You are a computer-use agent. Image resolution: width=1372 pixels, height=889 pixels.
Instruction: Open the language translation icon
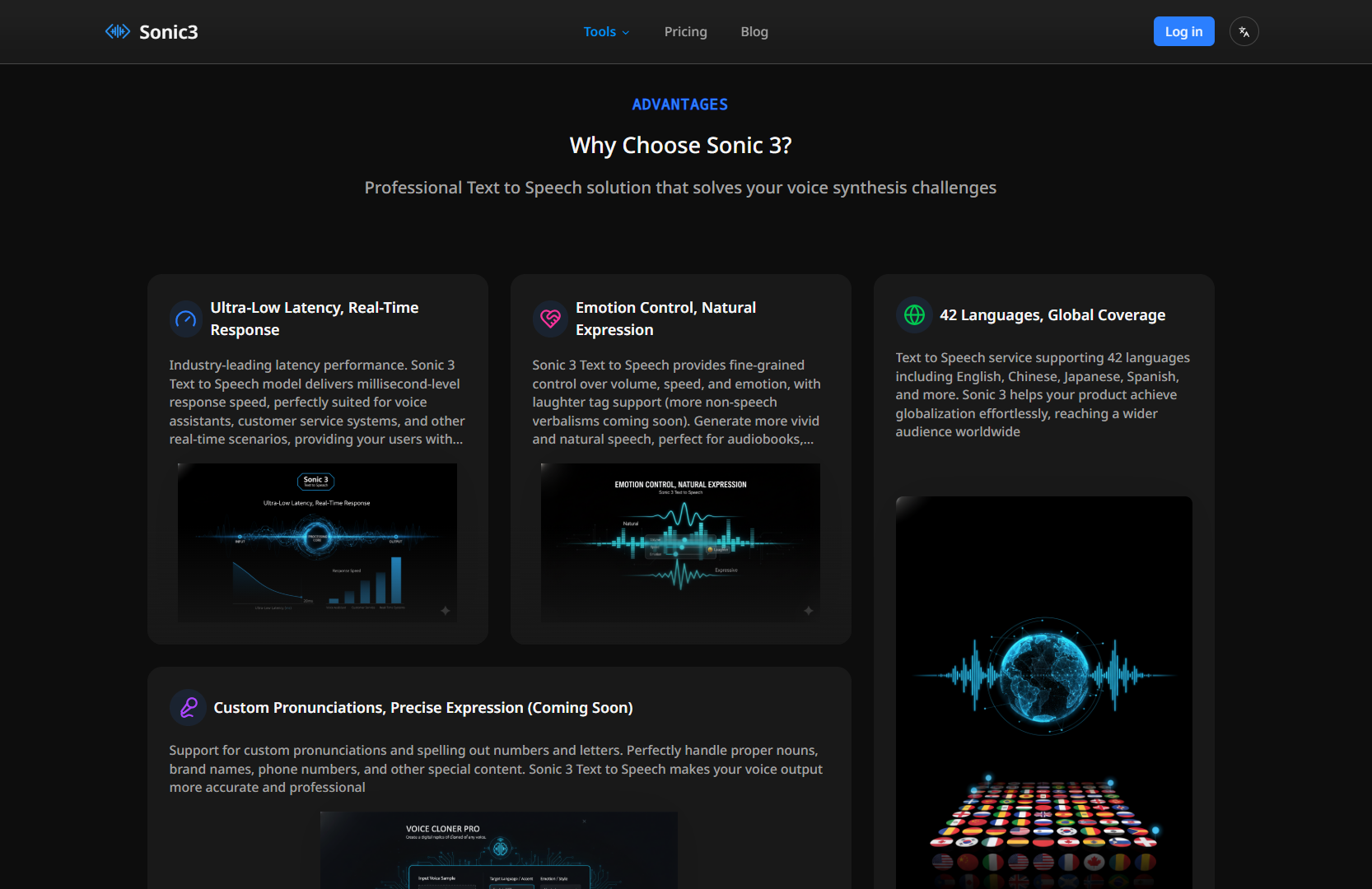point(1244,31)
